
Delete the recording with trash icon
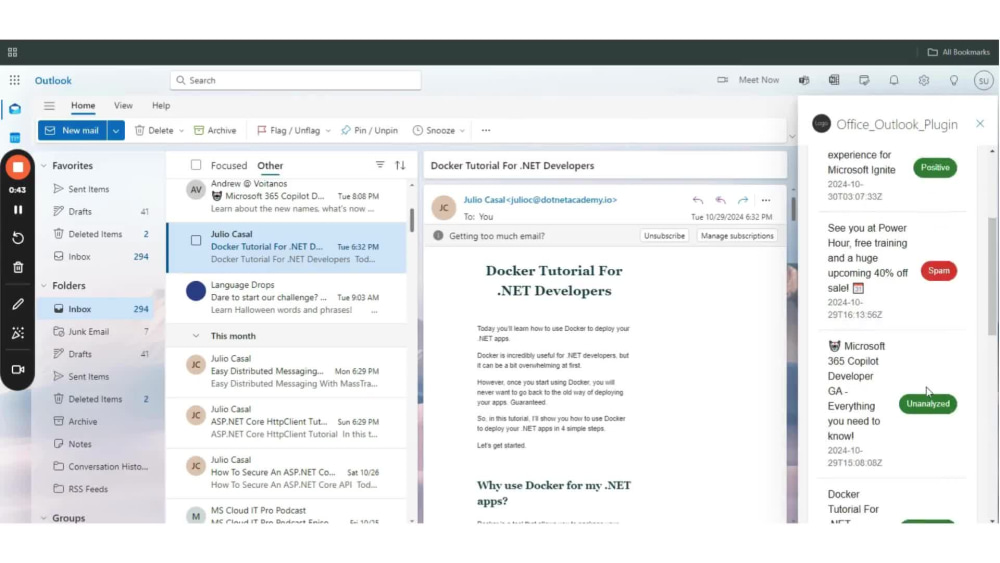coord(18,267)
